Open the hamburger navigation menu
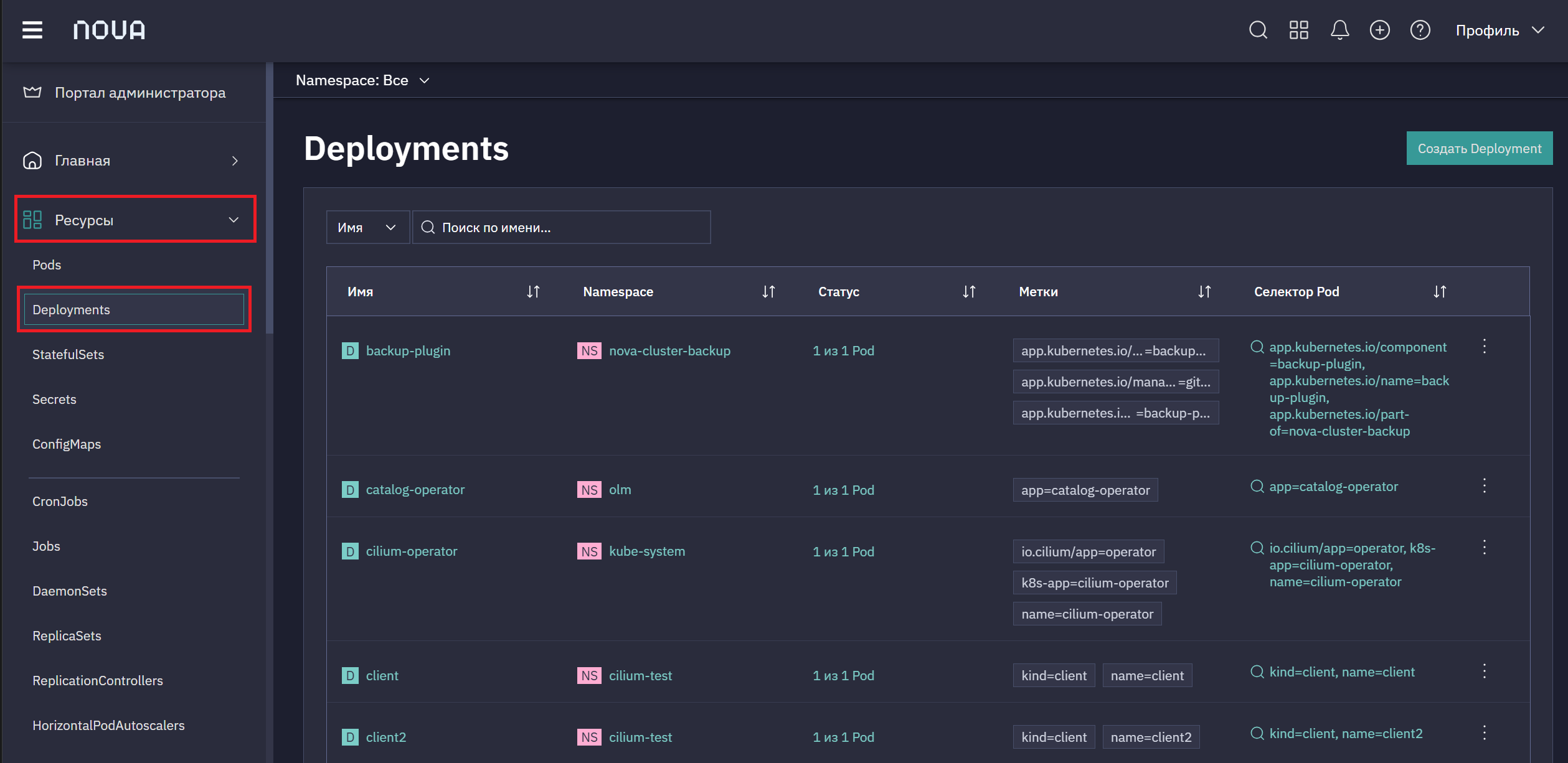 click(32, 30)
